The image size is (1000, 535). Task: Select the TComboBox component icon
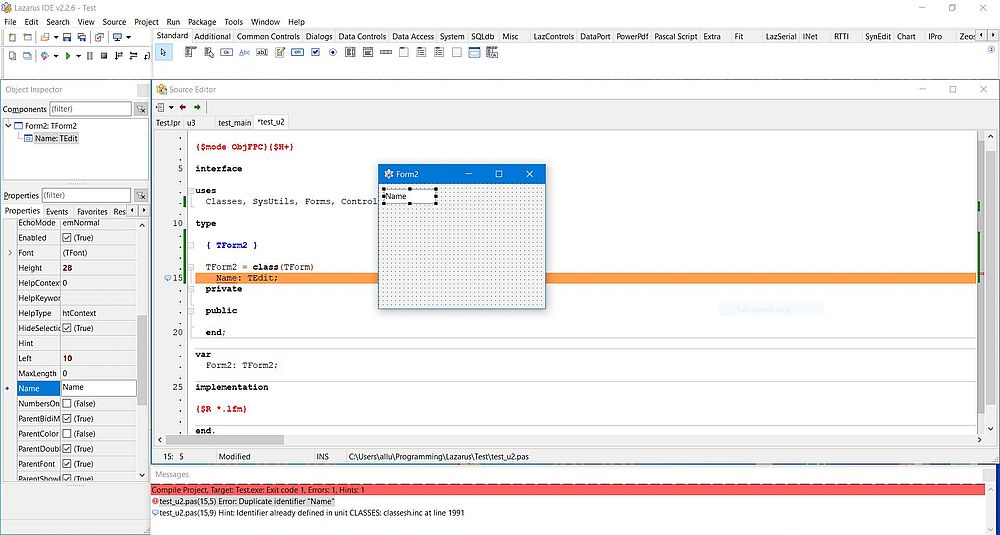point(368,52)
